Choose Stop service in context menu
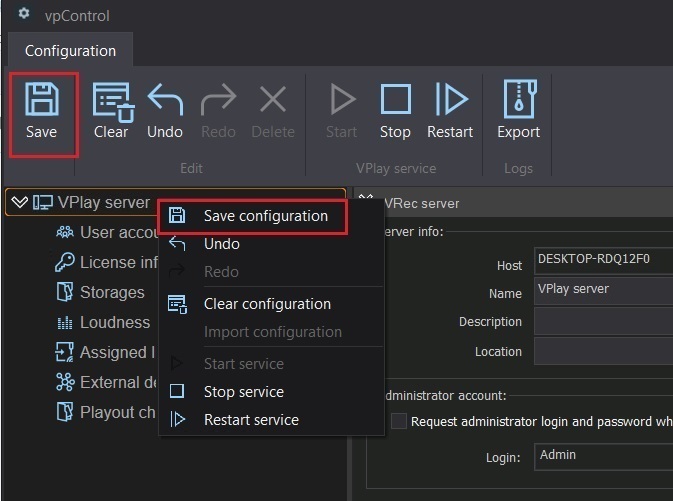 271,392
